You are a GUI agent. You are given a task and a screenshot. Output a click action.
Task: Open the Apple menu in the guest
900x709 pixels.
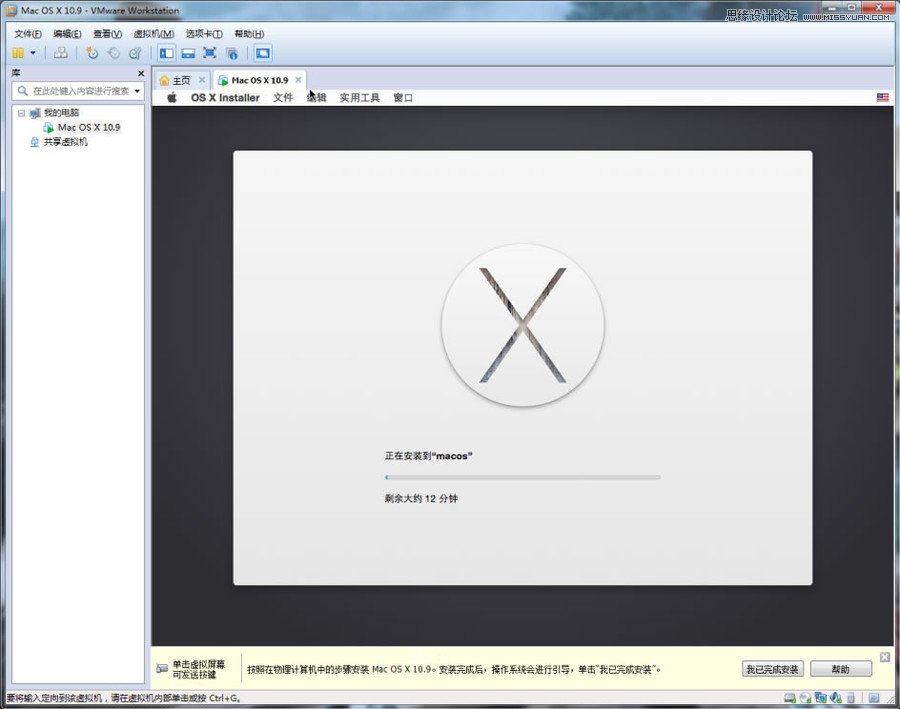coord(170,97)
